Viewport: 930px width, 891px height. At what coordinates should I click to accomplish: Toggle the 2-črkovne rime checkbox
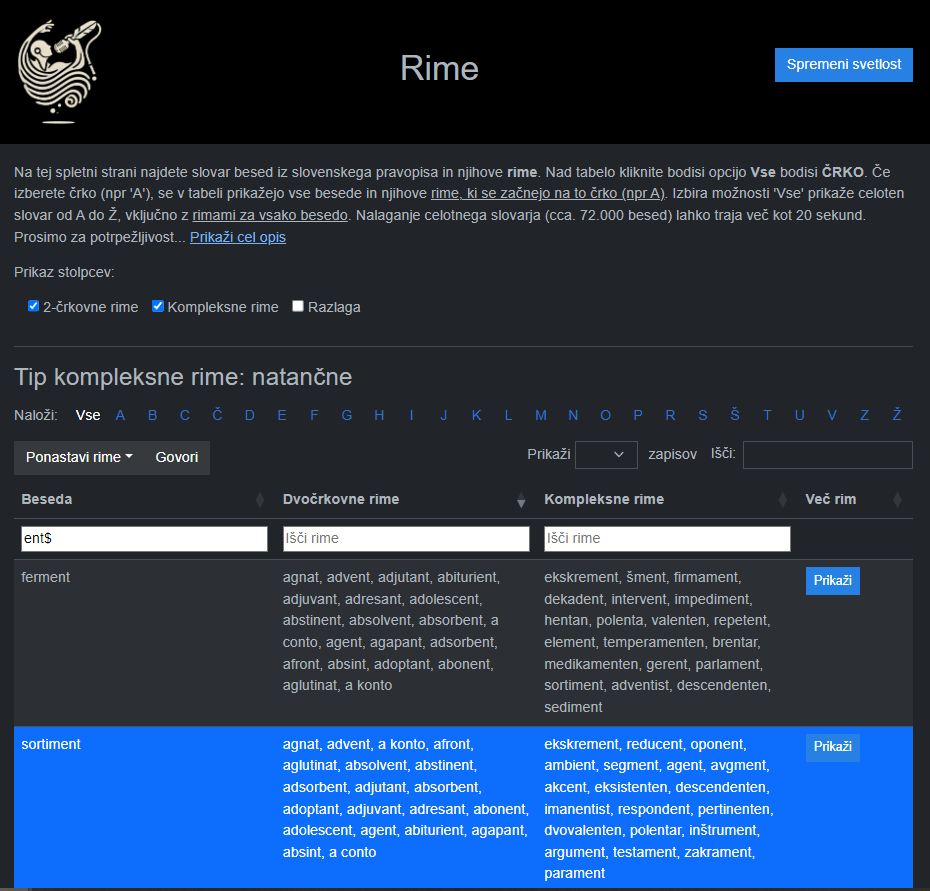(x=33, y=306)
